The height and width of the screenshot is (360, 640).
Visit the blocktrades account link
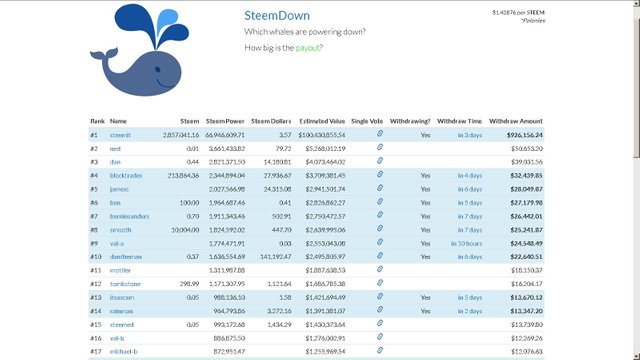click(x=126, y=176)
